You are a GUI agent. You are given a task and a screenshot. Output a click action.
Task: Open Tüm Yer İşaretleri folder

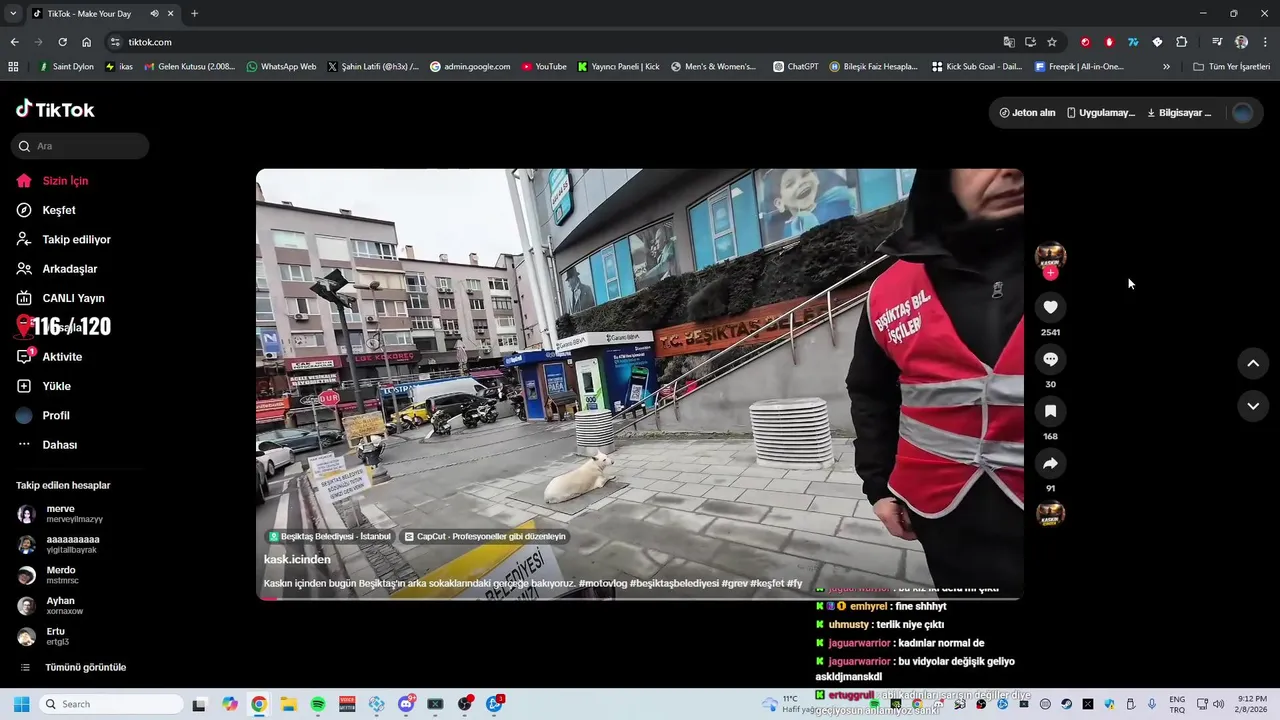[1232, 67]
